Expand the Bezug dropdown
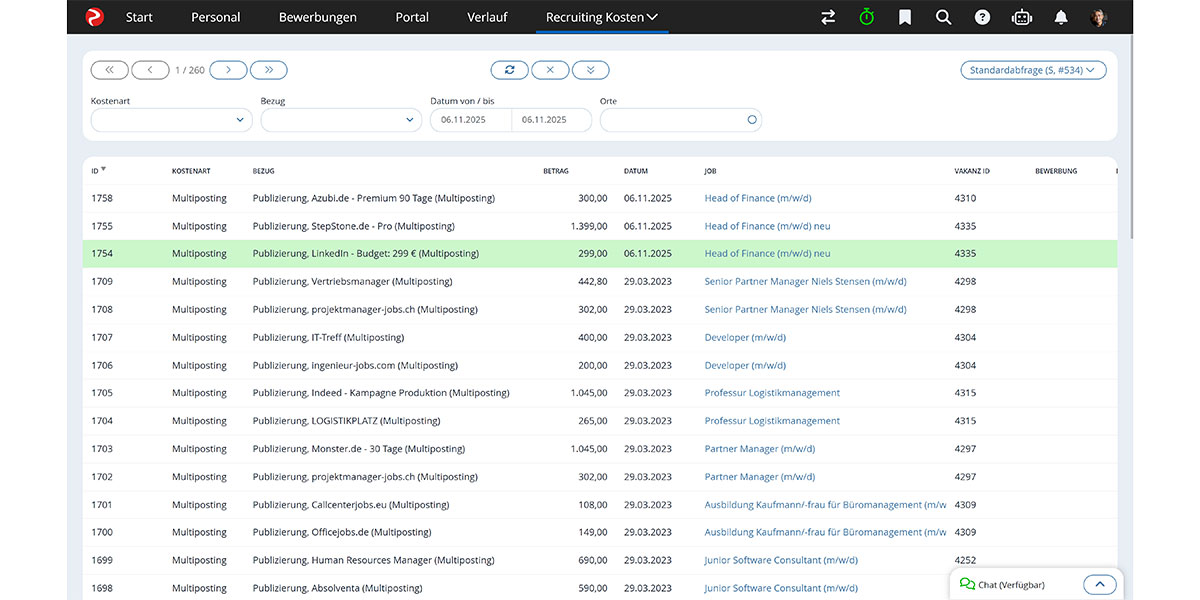The width and height of the screenshot is (1200, 600). click(341, 120)
